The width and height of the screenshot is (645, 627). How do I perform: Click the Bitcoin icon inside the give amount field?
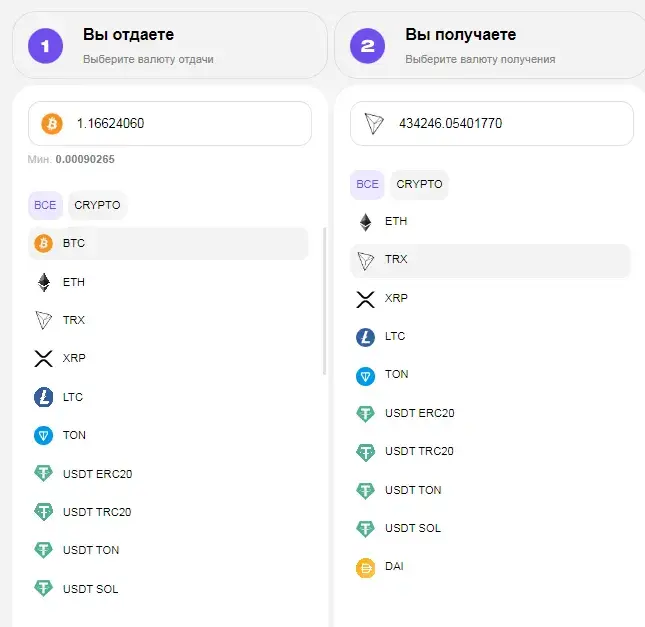coord(52,123)
